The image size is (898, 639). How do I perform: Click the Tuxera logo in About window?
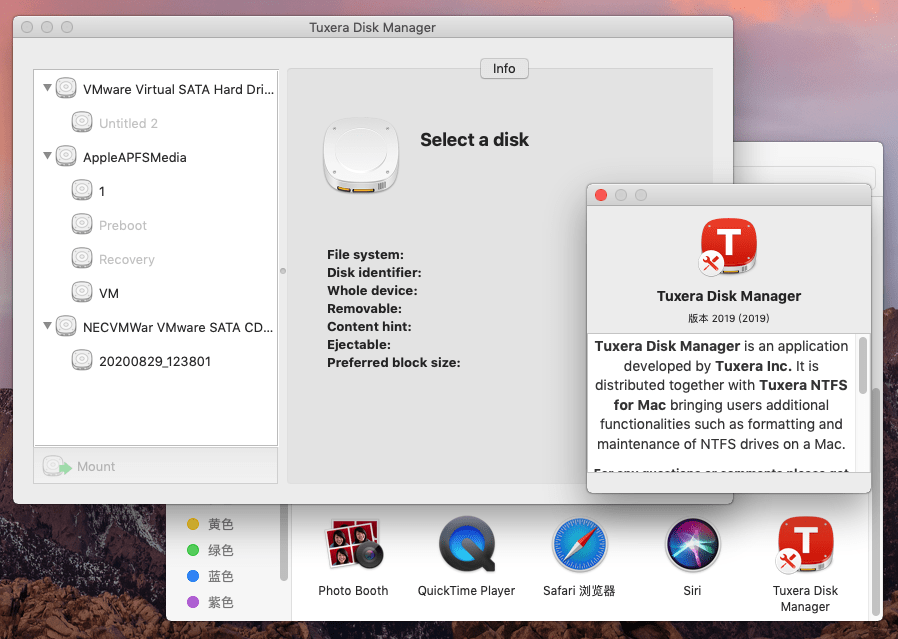click(x=728, y=246)
